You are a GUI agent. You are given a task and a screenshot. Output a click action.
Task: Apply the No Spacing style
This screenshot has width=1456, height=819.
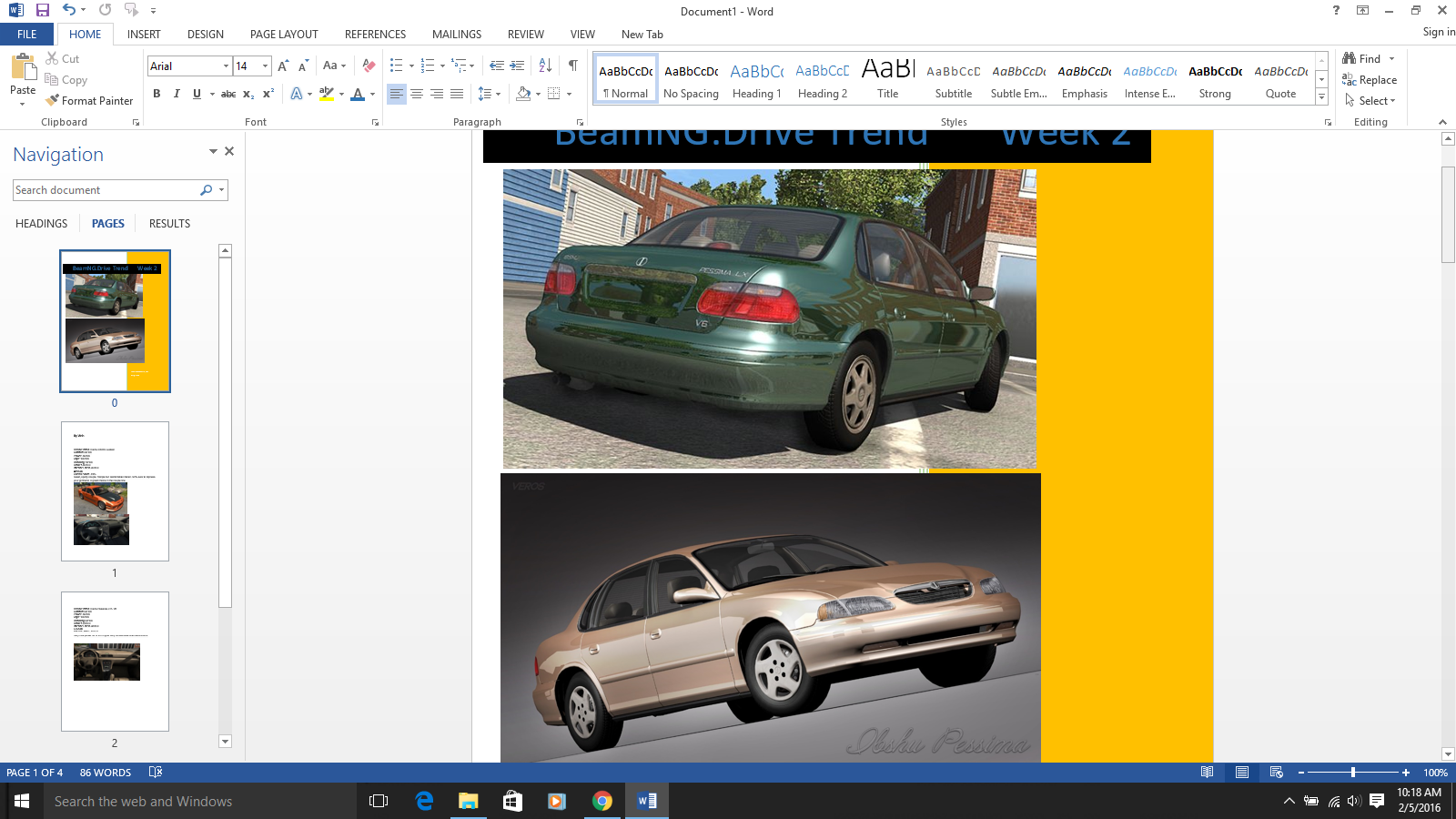coord(692,80)
